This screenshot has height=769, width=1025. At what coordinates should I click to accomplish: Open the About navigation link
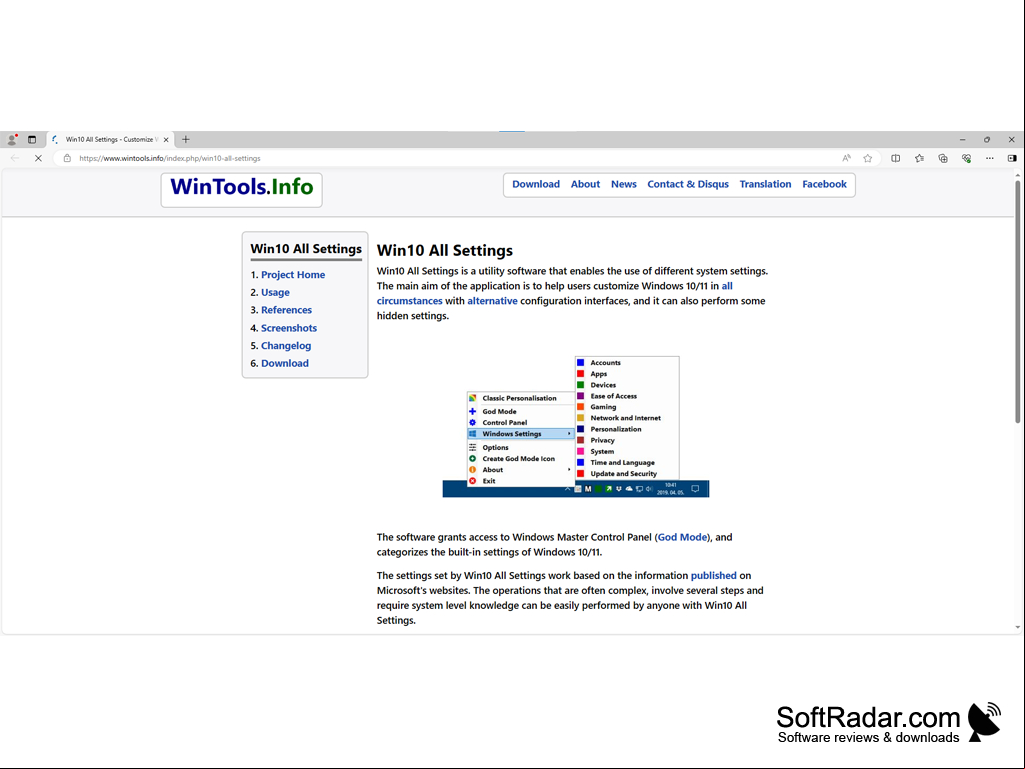pos(585,184)
